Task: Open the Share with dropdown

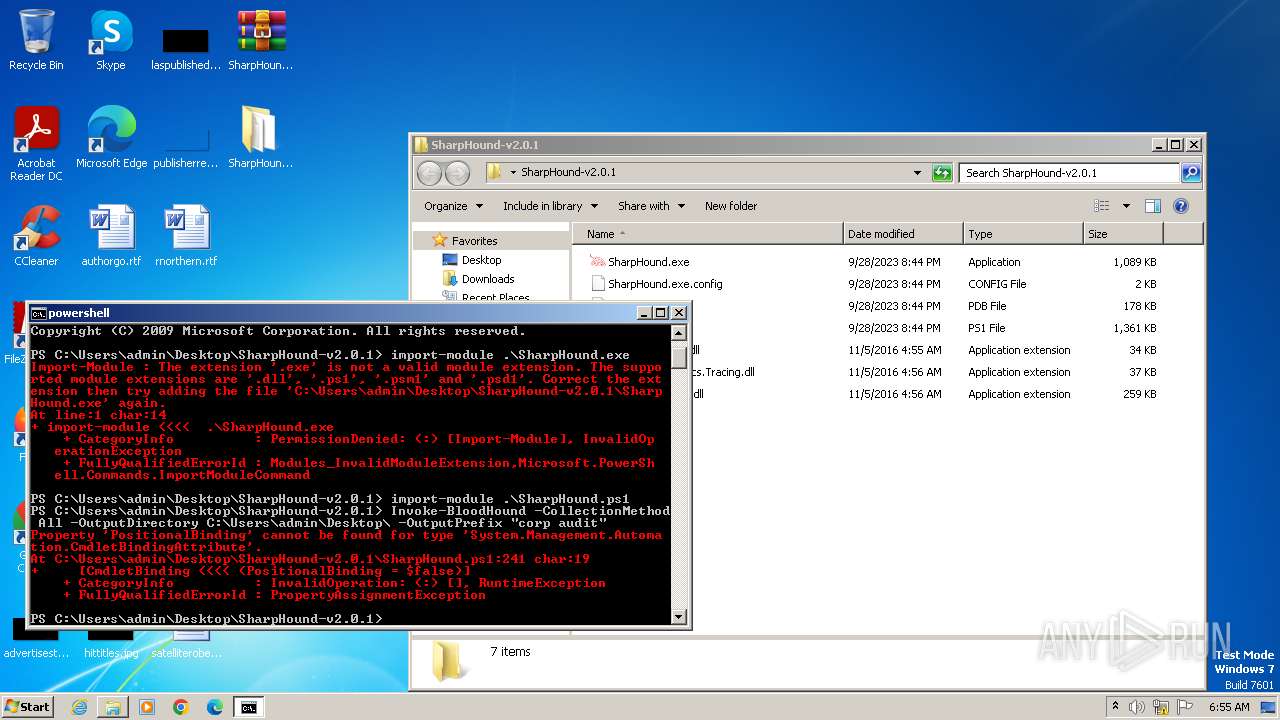Action: pyautogui.click(x=651, y=206)
